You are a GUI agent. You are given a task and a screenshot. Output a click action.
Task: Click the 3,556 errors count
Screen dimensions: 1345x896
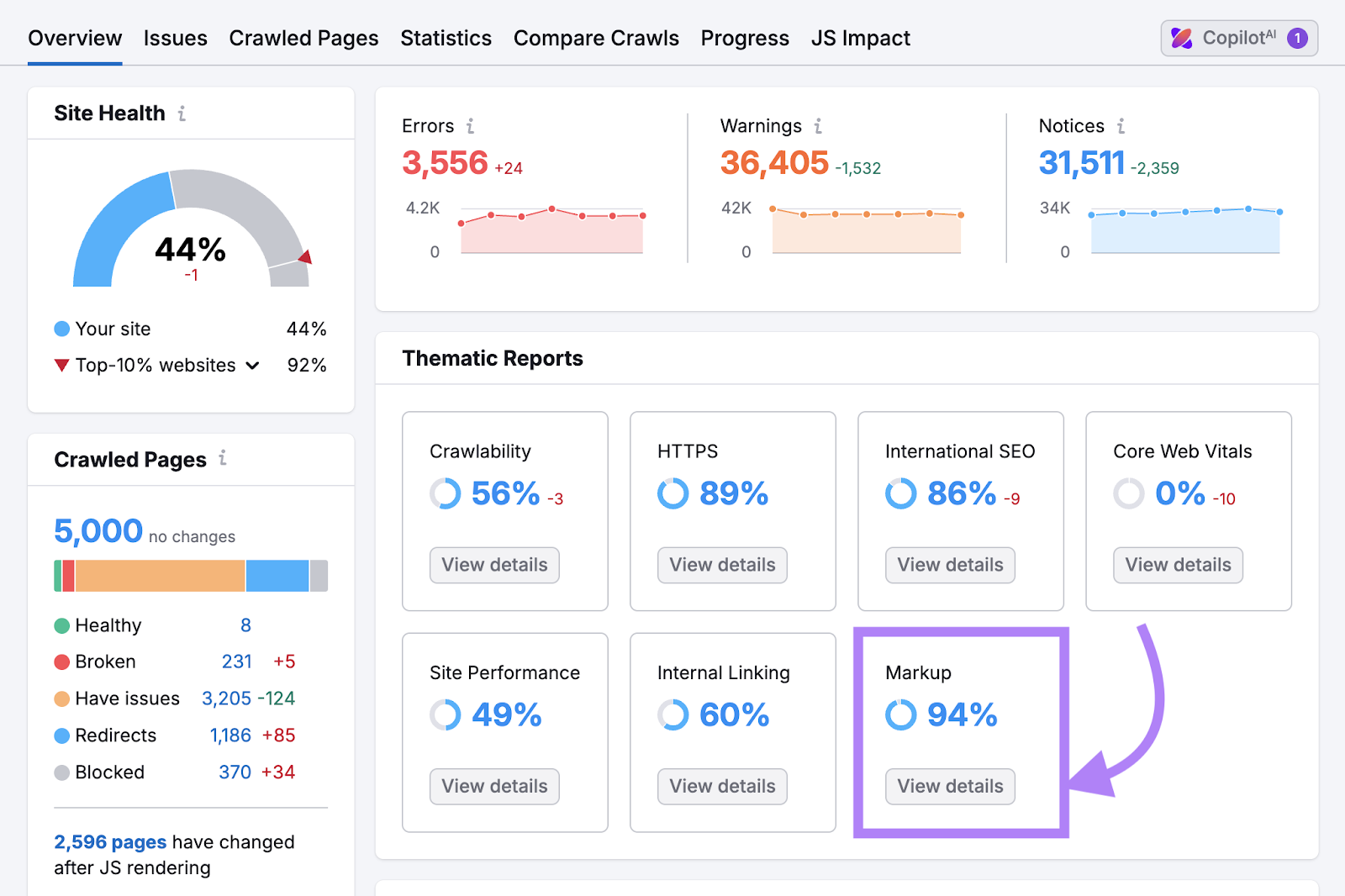(445, 163)
